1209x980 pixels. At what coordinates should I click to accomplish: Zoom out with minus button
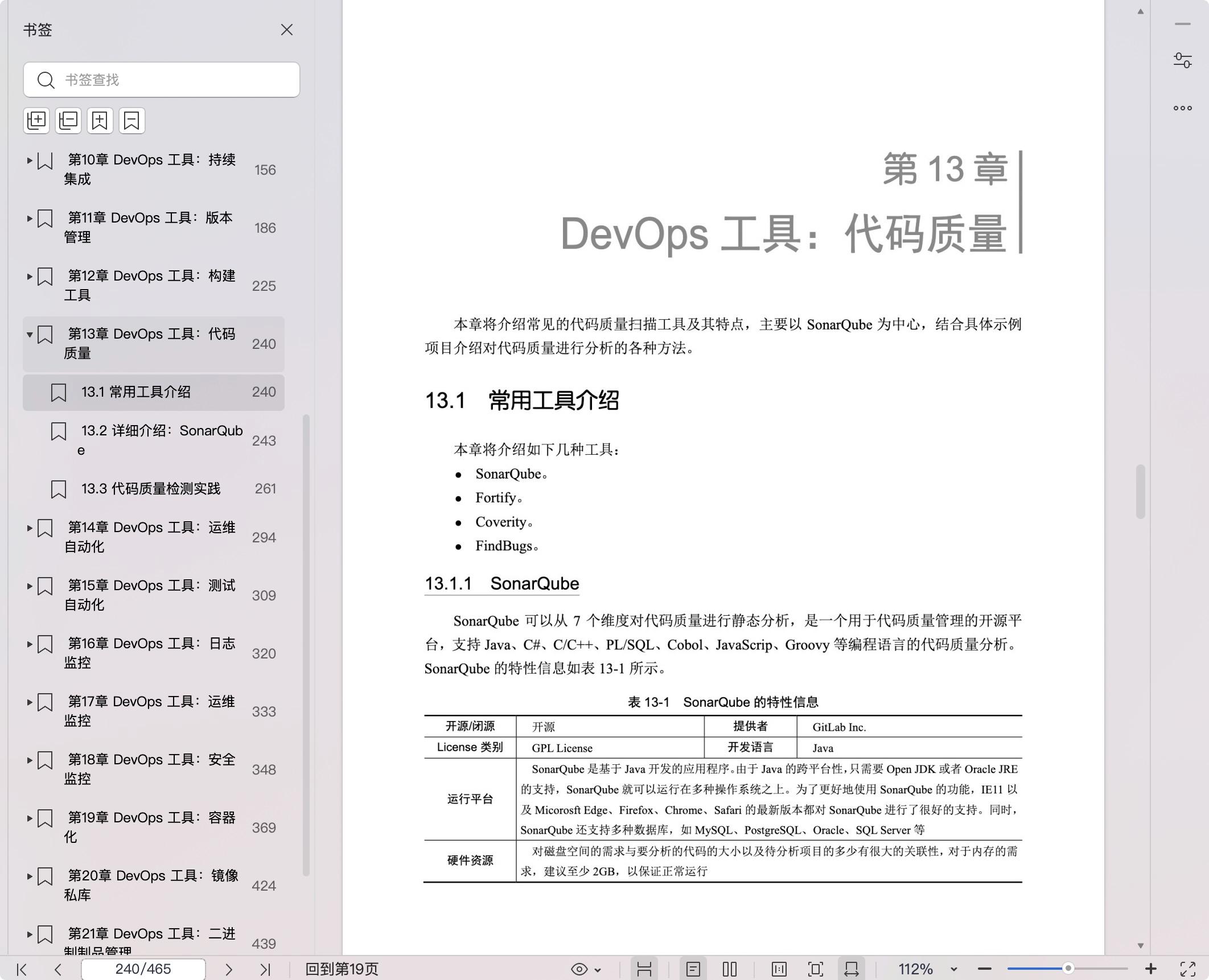pyautogui.click(x=985, y=969)
